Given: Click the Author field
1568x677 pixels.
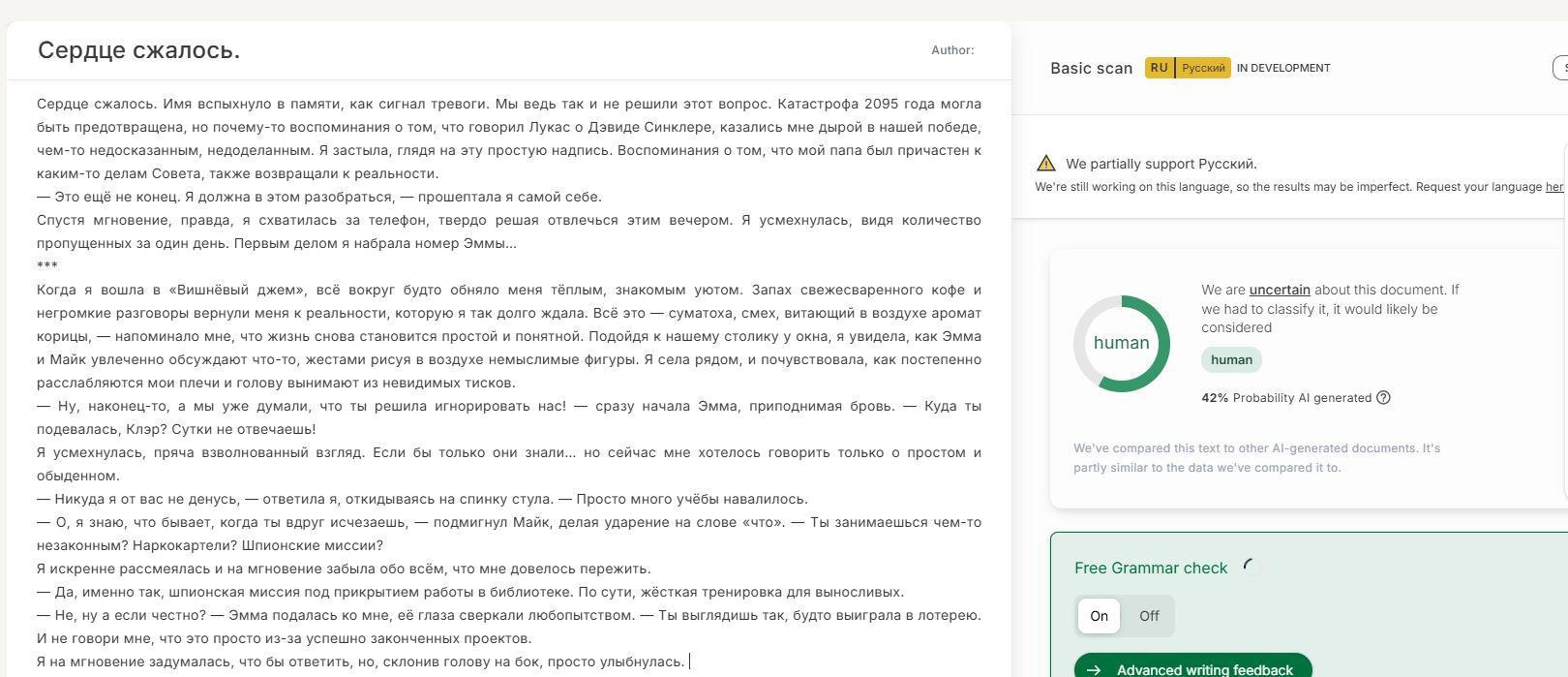Looking at the screenshot, I should [x=952, y=50].
